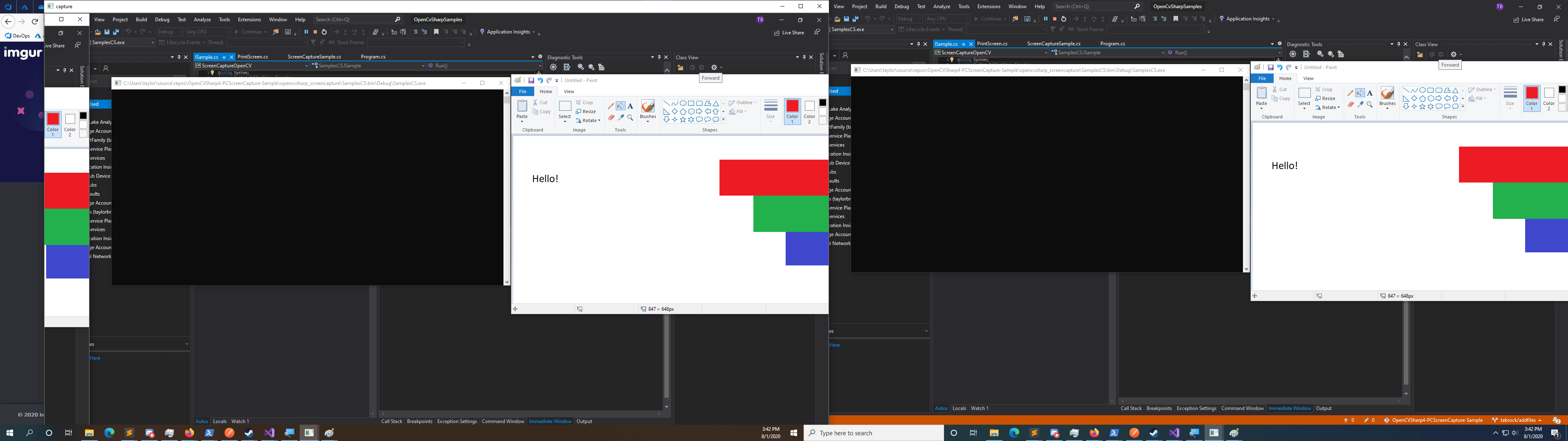Select the Magnifier tool in Paint
1568x441 pixels.
pyautogui.click(x=630, y=117)
